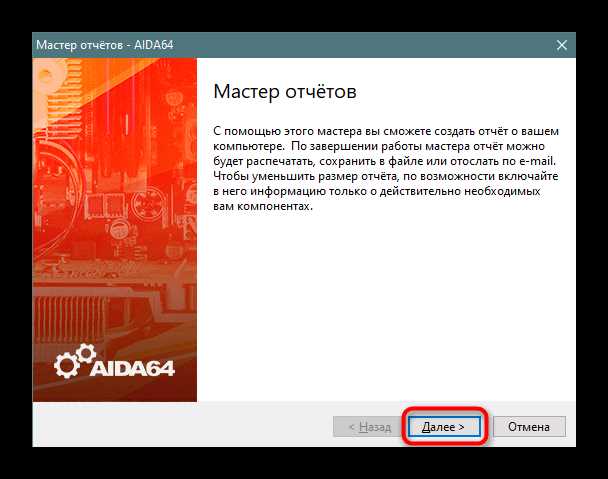Viewport: 608px width, 479px height.
Task: Click the disabled < Назад button
Action: pos(368,427)
